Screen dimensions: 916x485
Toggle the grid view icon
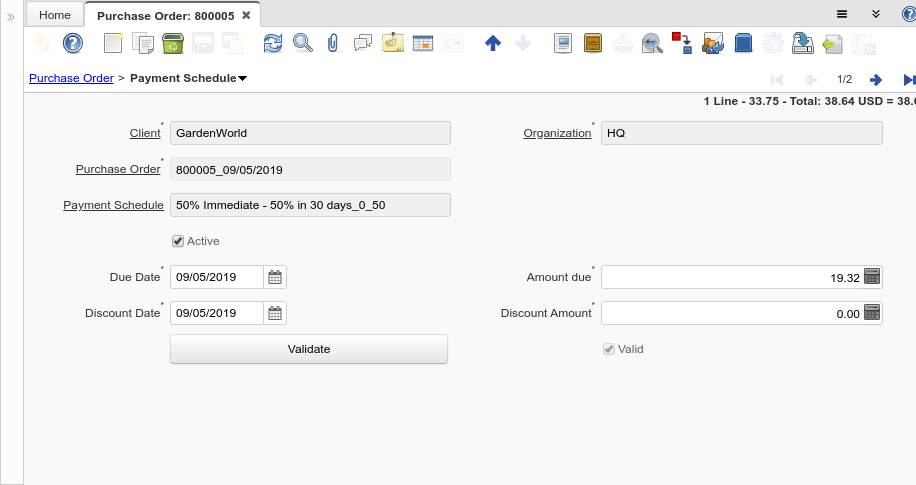pos(423,43)
